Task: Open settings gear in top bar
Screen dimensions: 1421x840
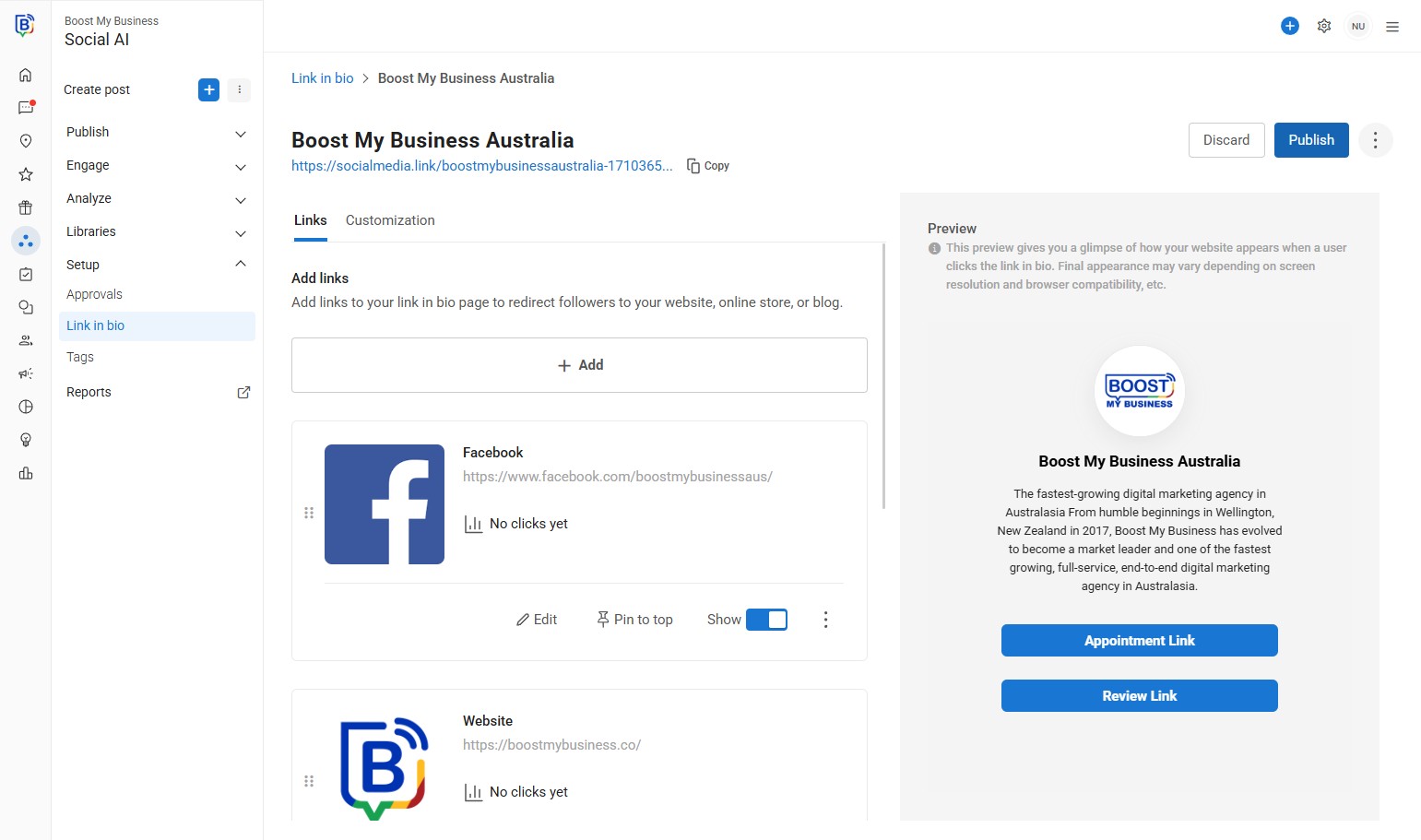Action: (1324, 26)
